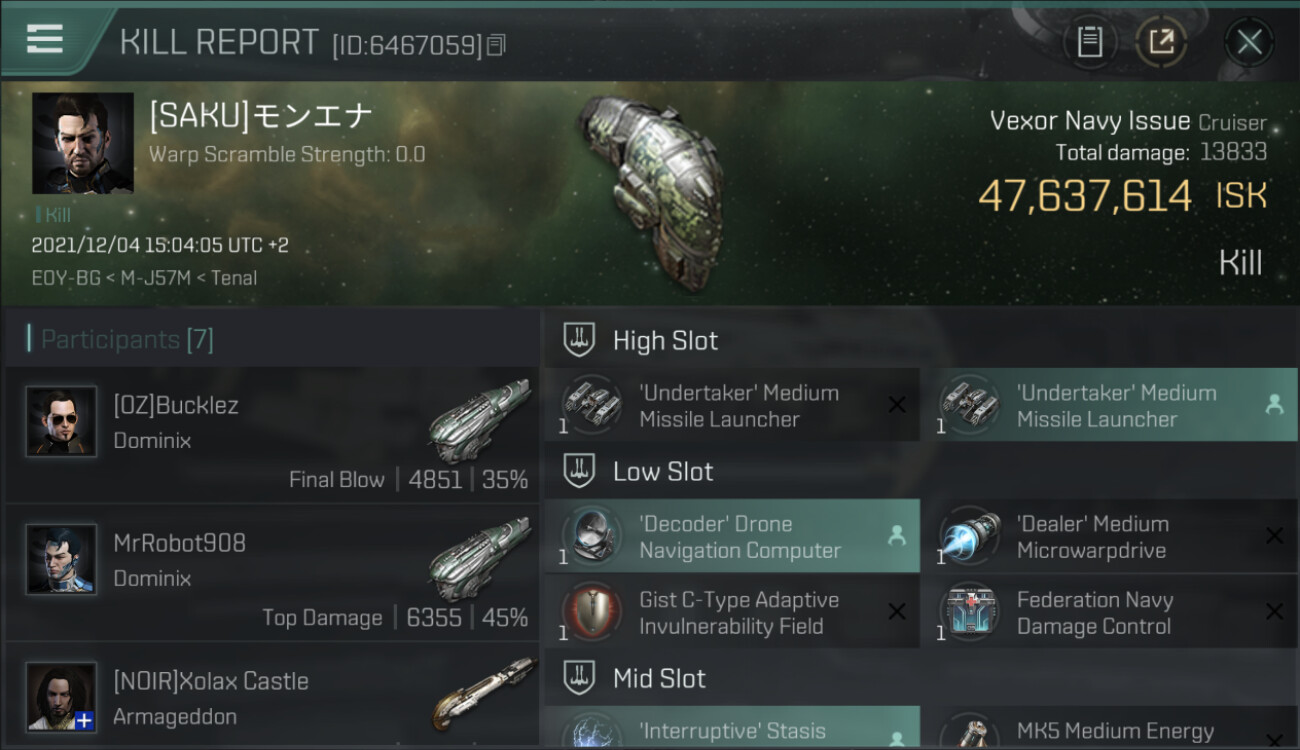Screen dimensions: 1300x750
Task: Collapse the Mid Slot section header
Action: [x=921, y=679]
